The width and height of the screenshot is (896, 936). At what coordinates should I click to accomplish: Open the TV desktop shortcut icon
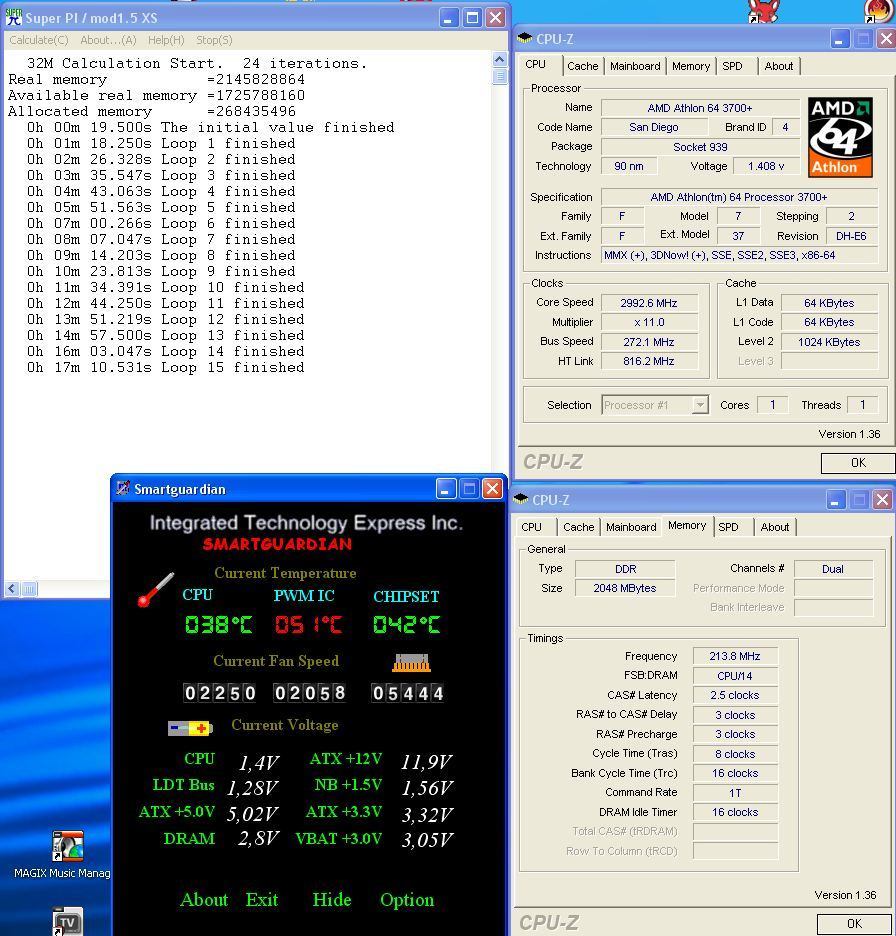click(x=67, y=922)
